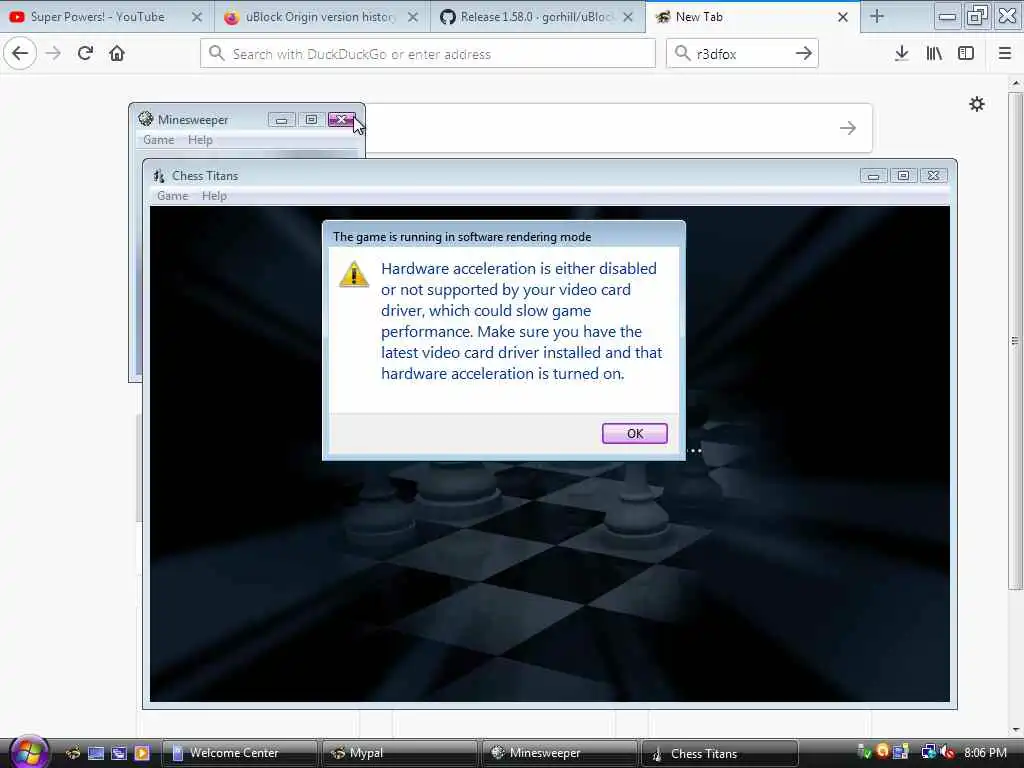
Task: Reload the current page
Action: tap(85, 54)
